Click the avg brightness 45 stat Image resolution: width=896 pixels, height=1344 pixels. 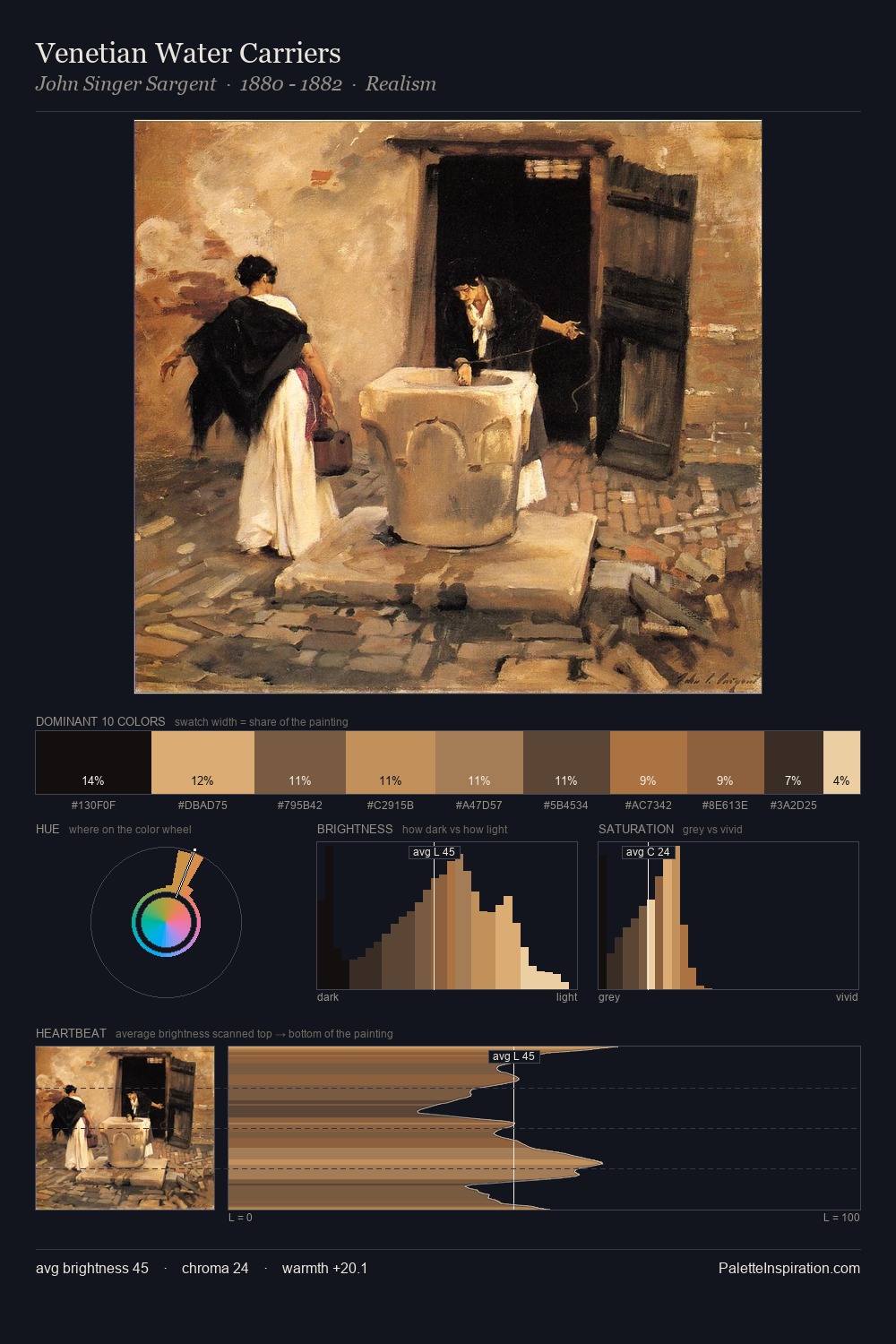[92, 1268]
